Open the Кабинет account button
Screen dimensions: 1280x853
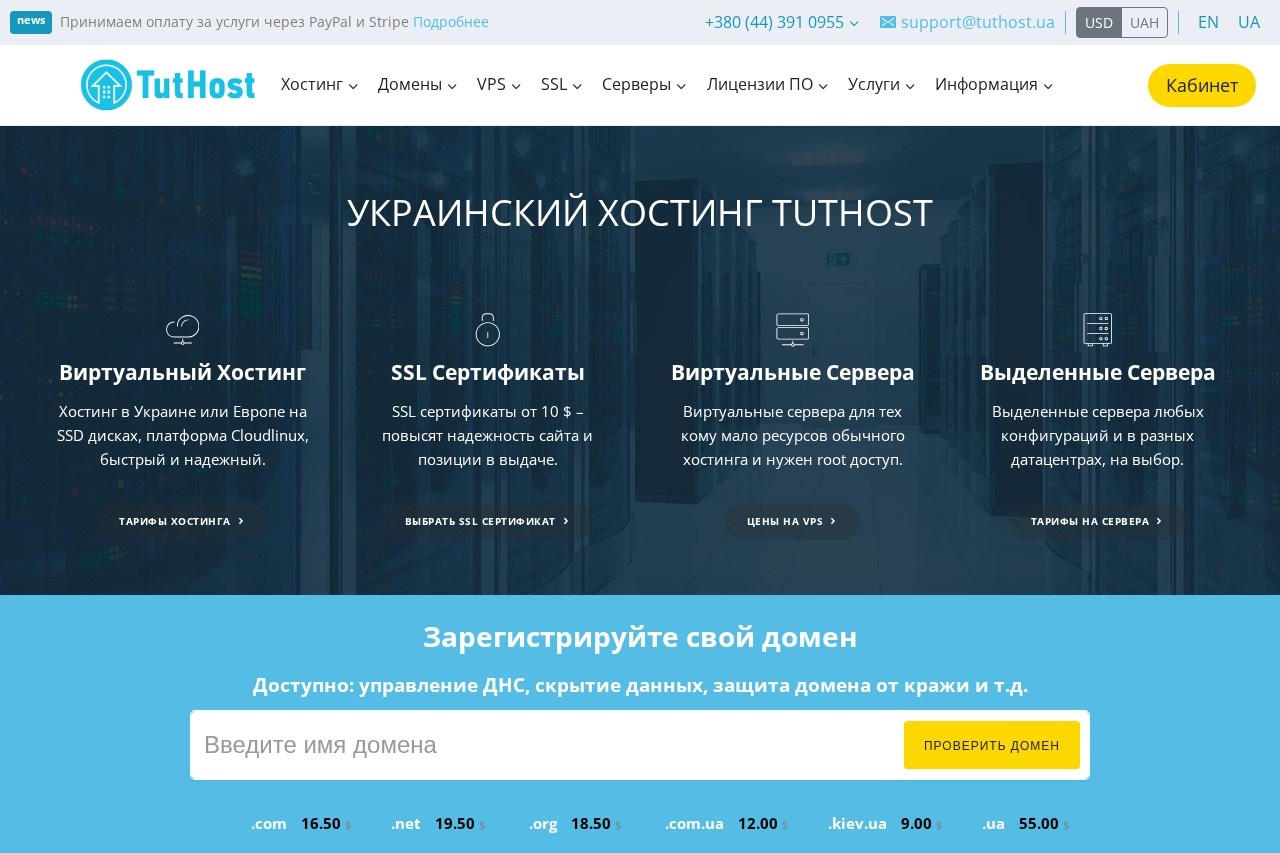tap(1201, 85)
